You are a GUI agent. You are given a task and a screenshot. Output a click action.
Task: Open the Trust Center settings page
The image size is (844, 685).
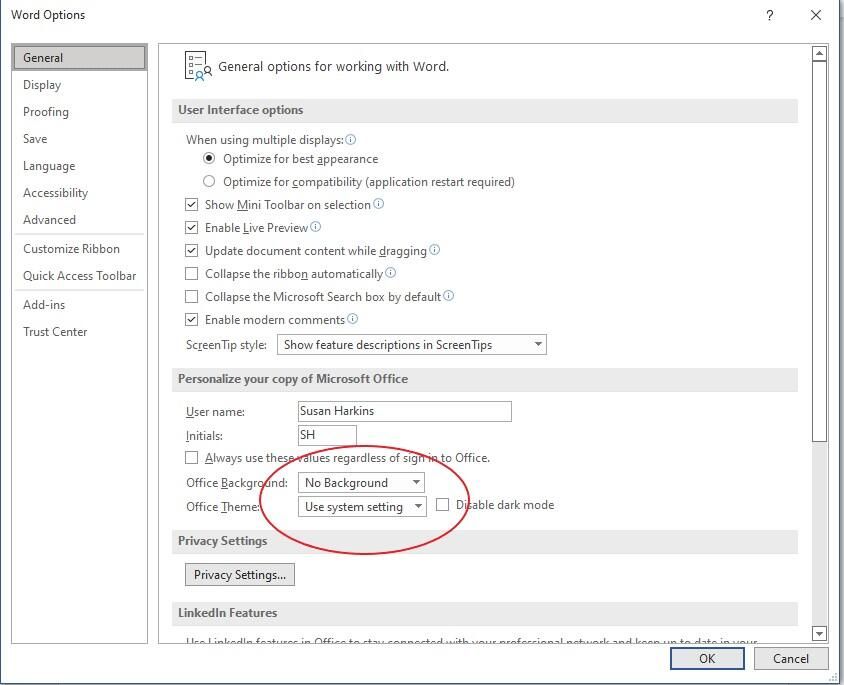(x=55, y=331)
